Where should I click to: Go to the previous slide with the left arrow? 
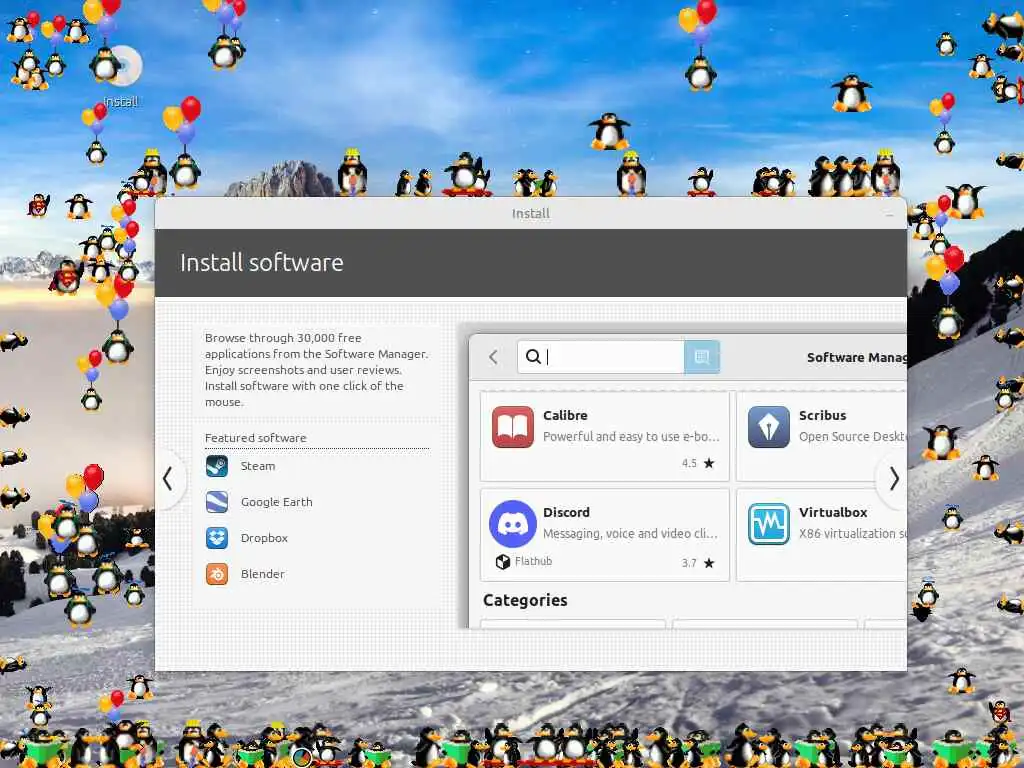tap(168, 479)
